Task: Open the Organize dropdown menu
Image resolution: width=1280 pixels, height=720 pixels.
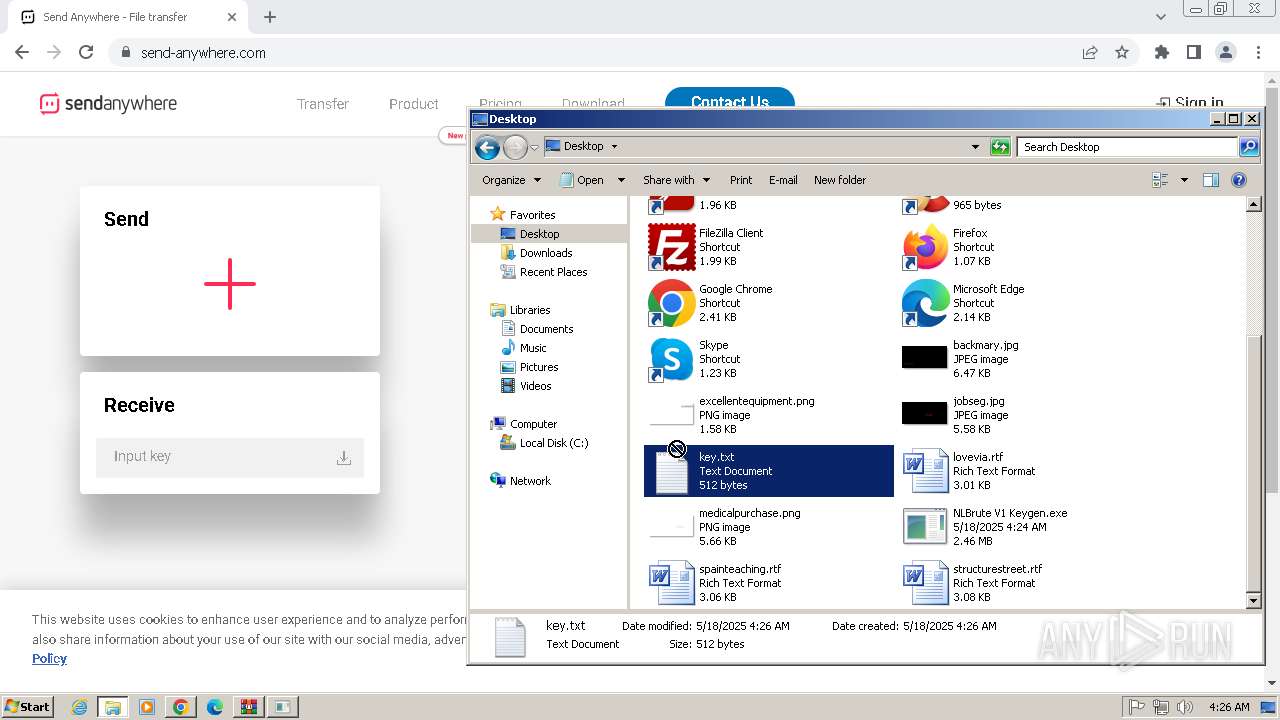Action: click(511, 180)
